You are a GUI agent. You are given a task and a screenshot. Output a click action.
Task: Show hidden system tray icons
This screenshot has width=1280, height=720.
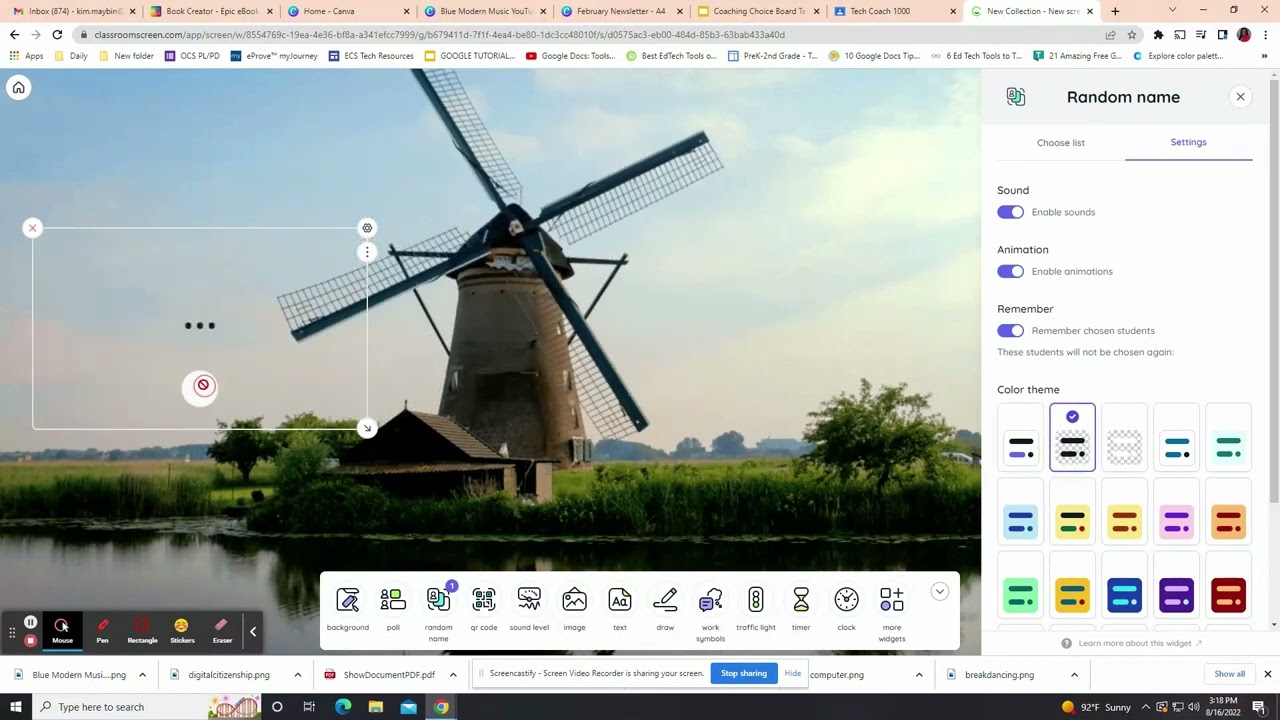pos(1146,707)
